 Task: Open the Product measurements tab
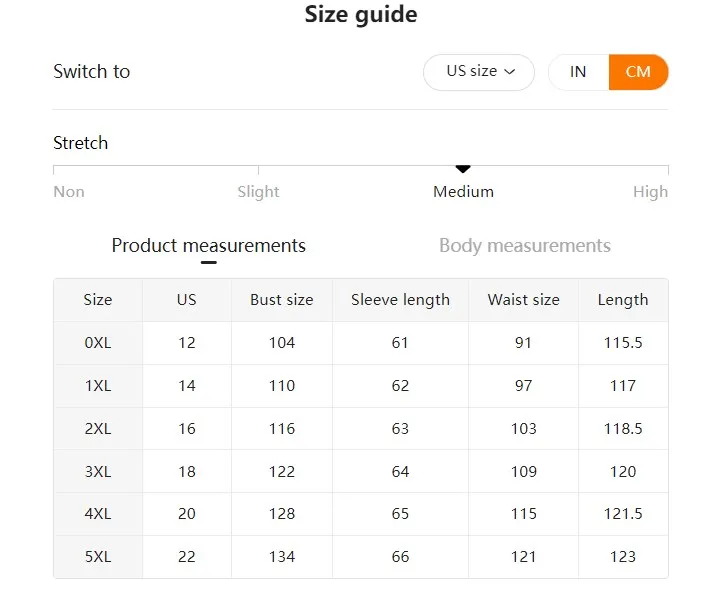[208, 246]
